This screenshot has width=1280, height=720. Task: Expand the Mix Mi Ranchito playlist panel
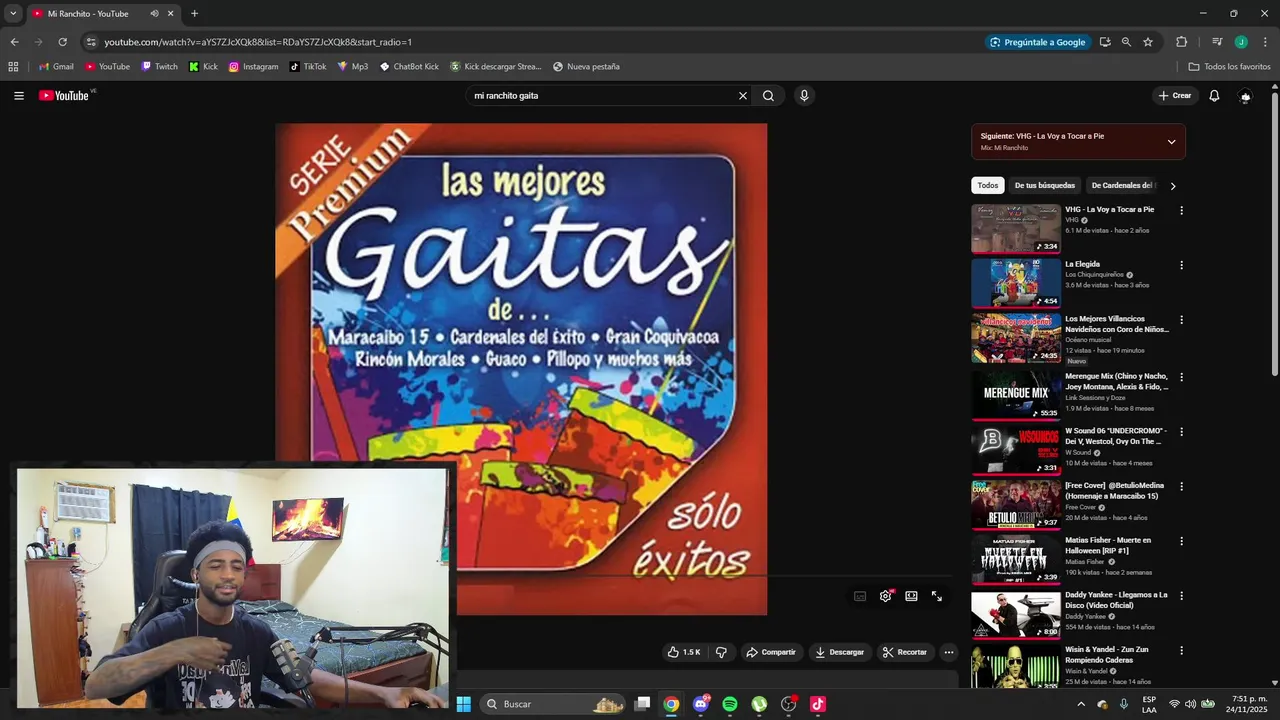click(1171, 142)
